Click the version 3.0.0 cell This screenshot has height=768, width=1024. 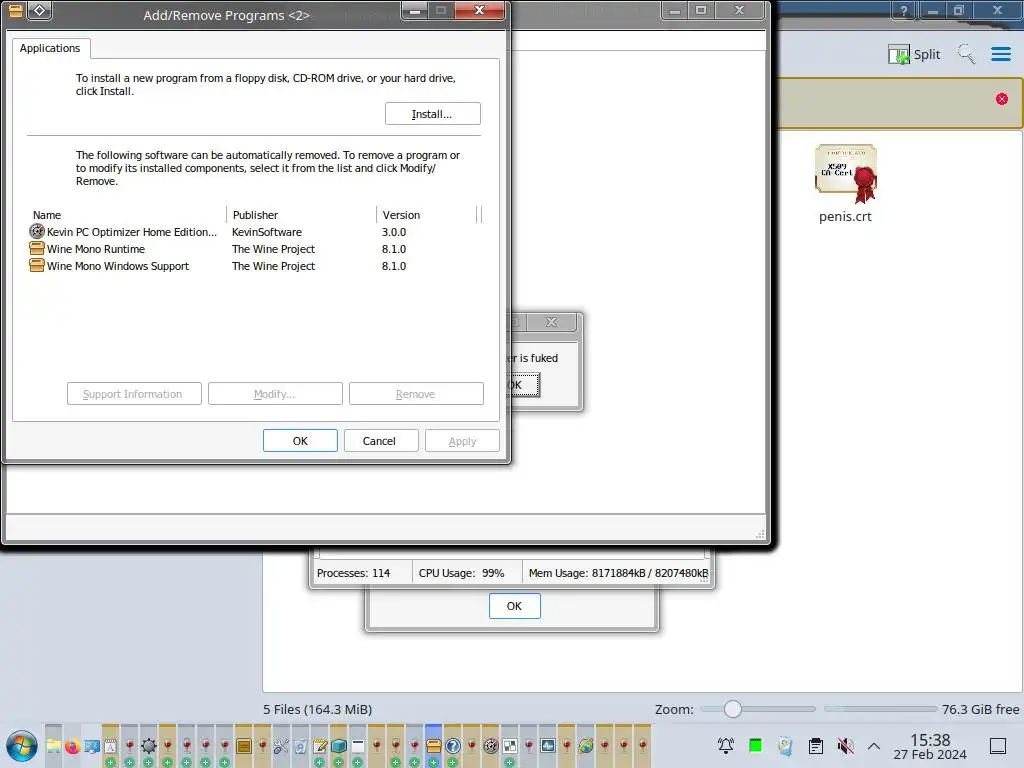(x=394, y=232)
